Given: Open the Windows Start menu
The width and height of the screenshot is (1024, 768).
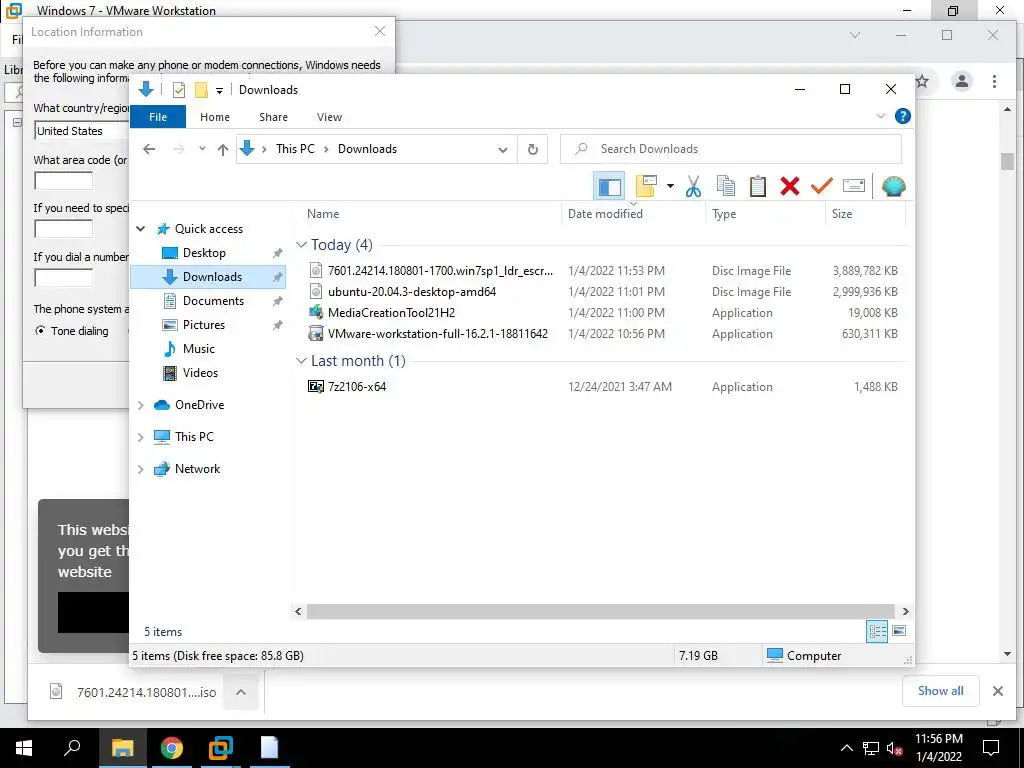Looking at the screenshot, I should 24,748.
